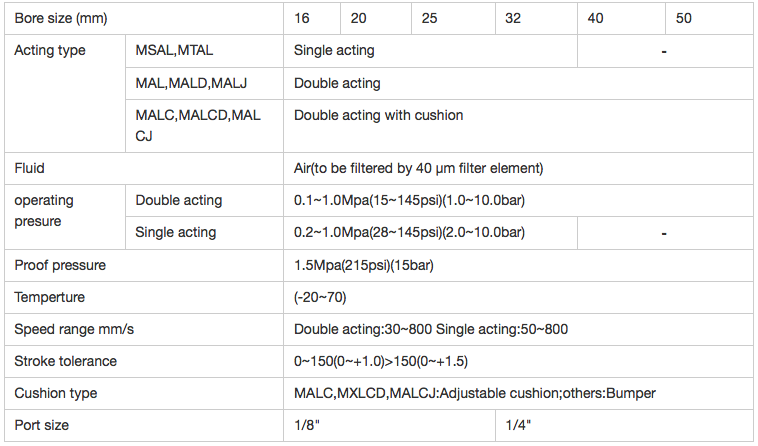Select the 'Stroke tolerance' row label
Screen dimensions: 758x446
click(x=65, y=361)
